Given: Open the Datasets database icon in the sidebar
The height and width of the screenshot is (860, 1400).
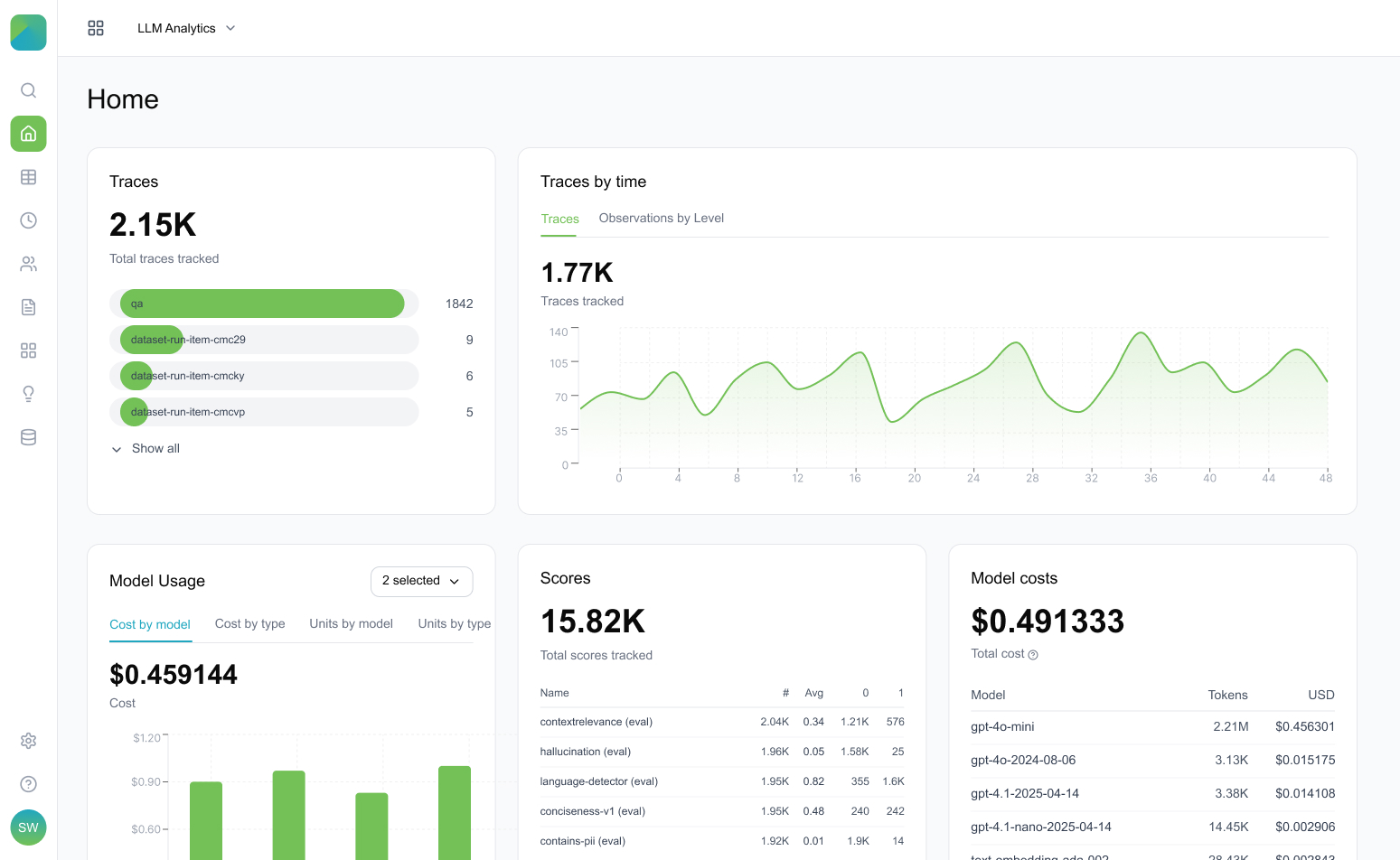Looking at the screenshot, I should [28, 437].
